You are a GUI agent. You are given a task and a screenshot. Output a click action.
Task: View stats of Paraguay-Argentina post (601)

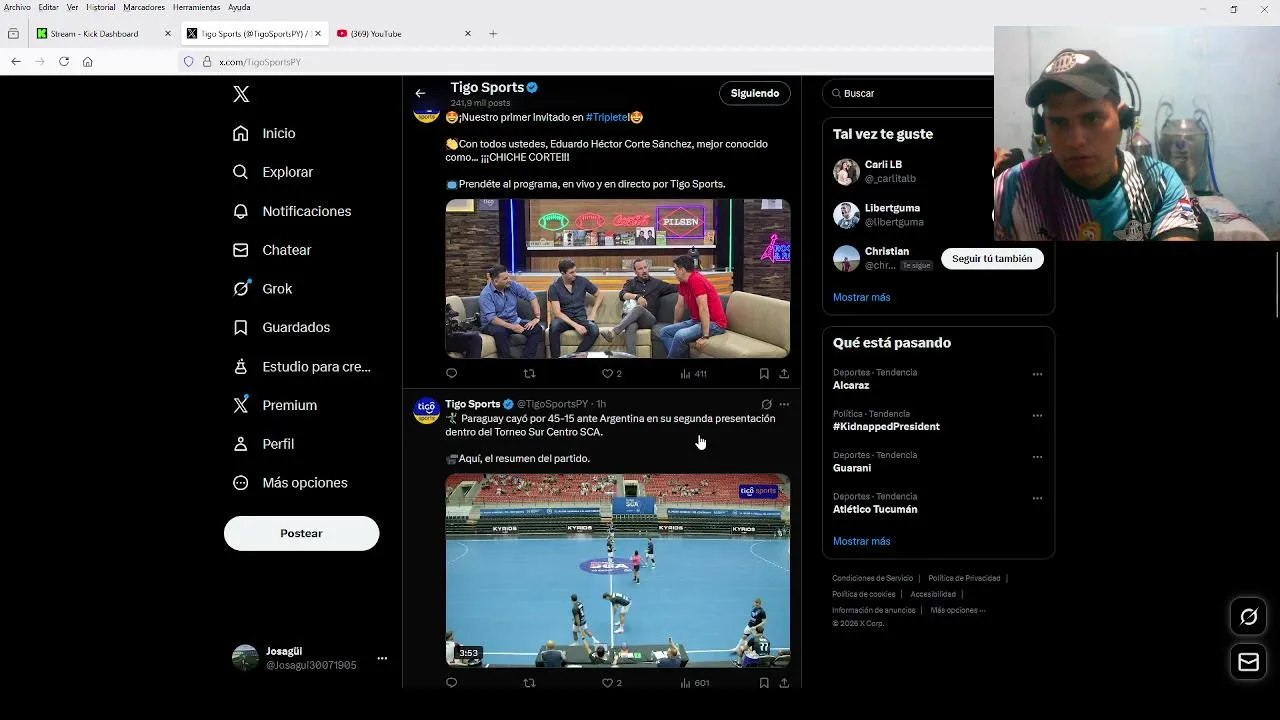[694, 683]
